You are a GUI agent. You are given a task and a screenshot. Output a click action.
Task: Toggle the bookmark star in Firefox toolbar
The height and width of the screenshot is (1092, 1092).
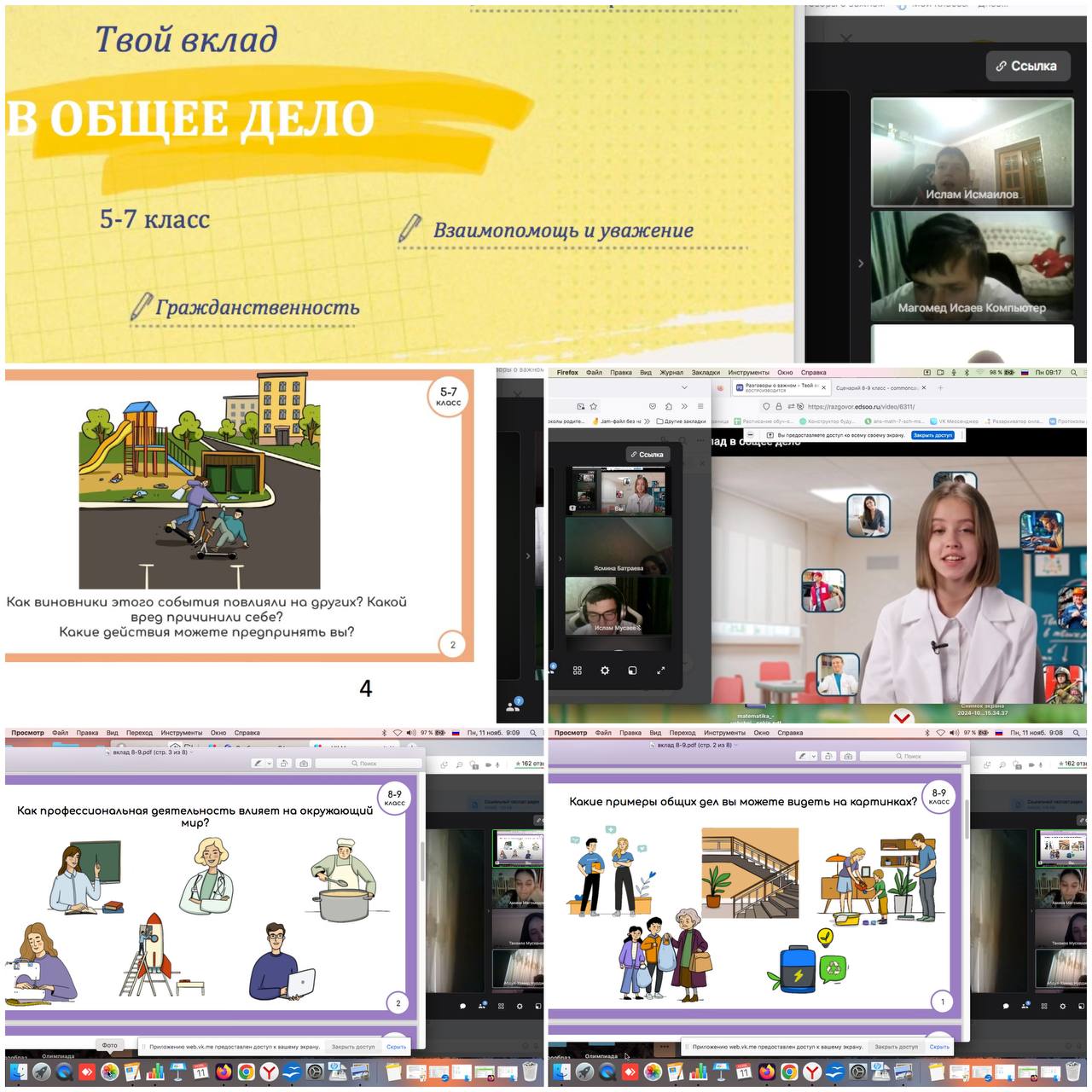click(x=594, y=406)
